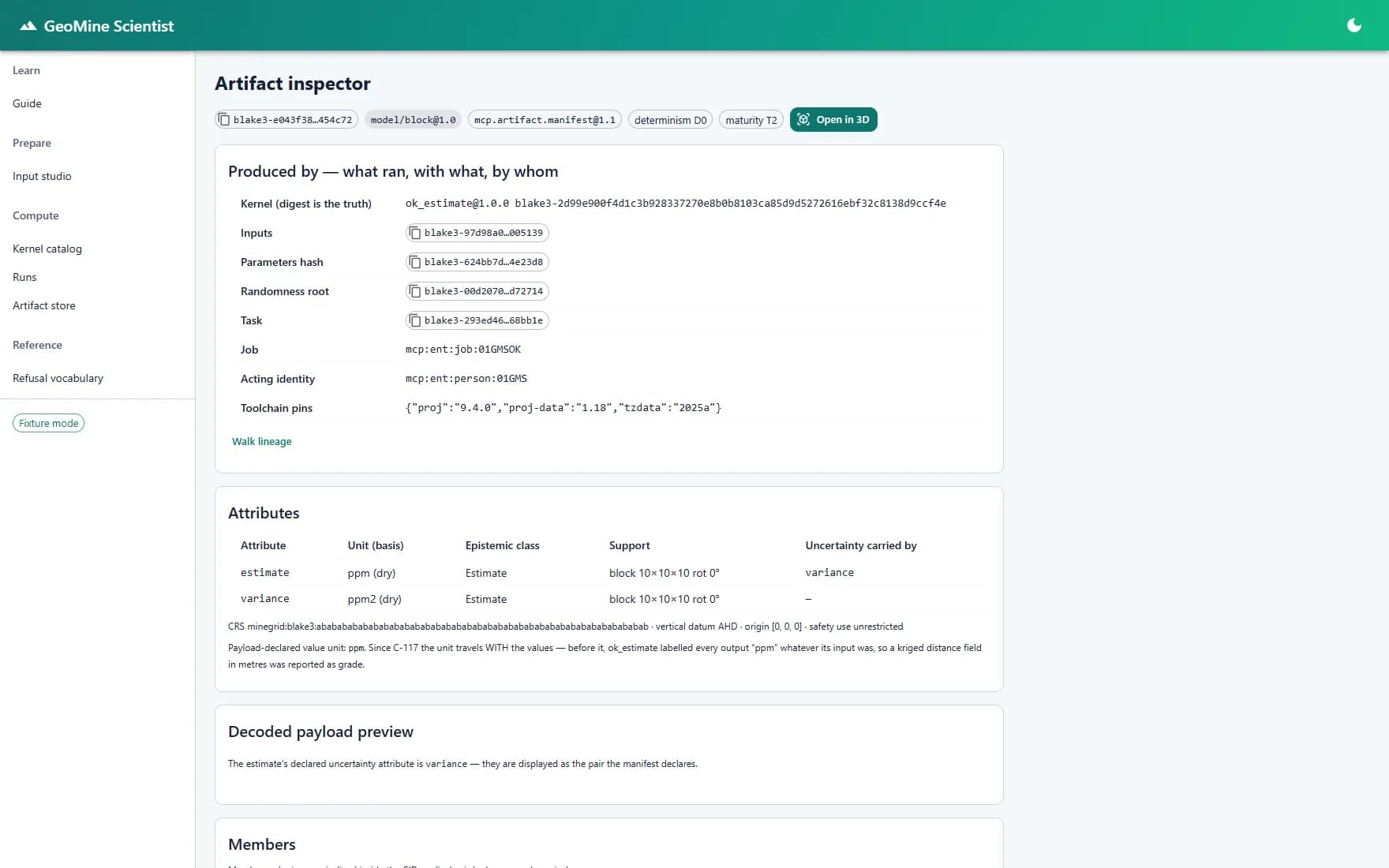Viewport: 1389px width, 868px height.
Task: Click the GeoMine Scientist mountain logo
Action: point(28,26)
